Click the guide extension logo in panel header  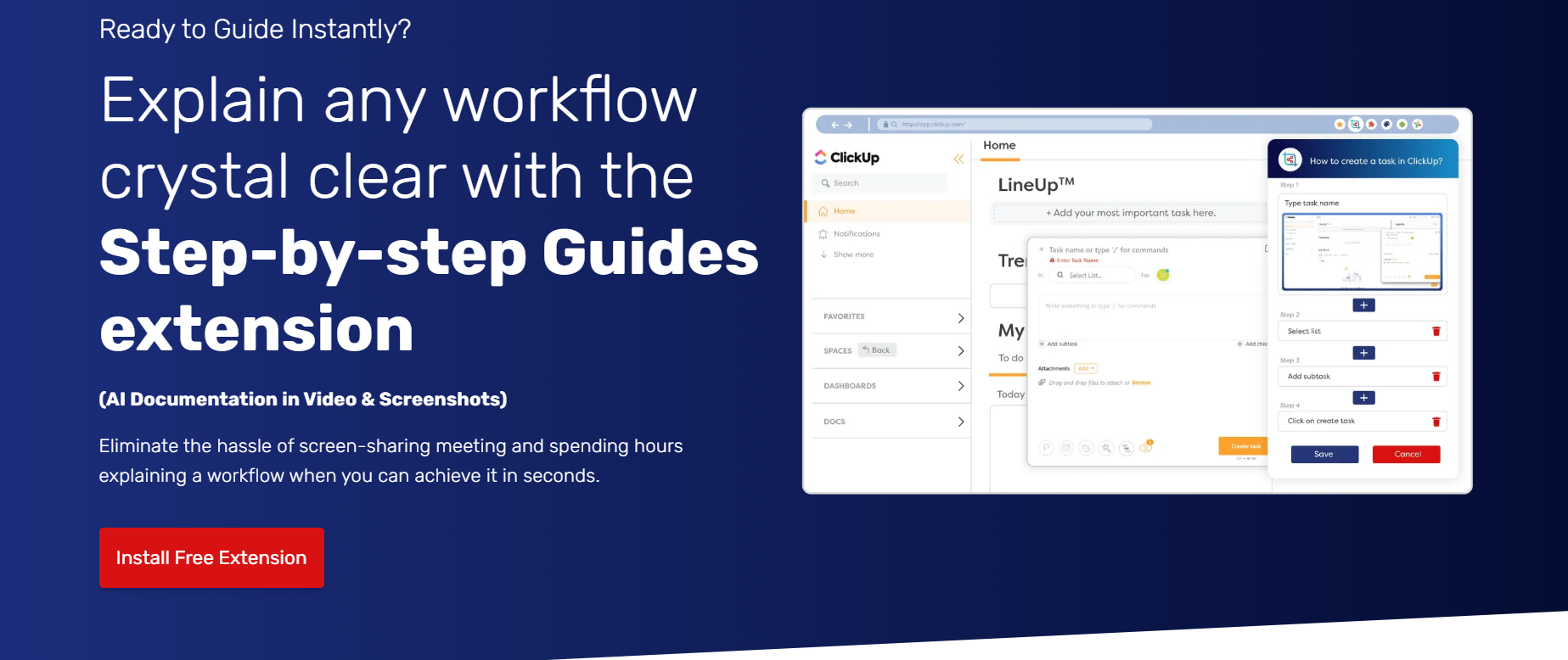(1290, 159)
